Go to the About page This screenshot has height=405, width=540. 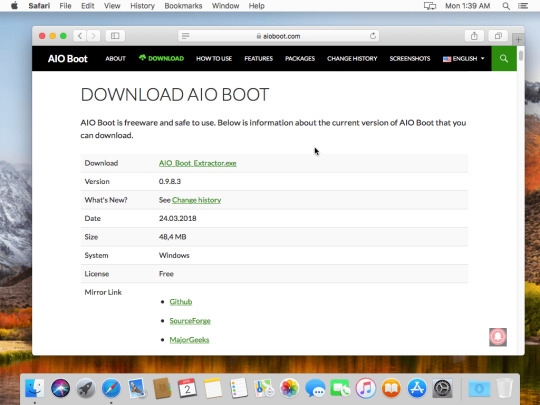click(x=115, y=59)
